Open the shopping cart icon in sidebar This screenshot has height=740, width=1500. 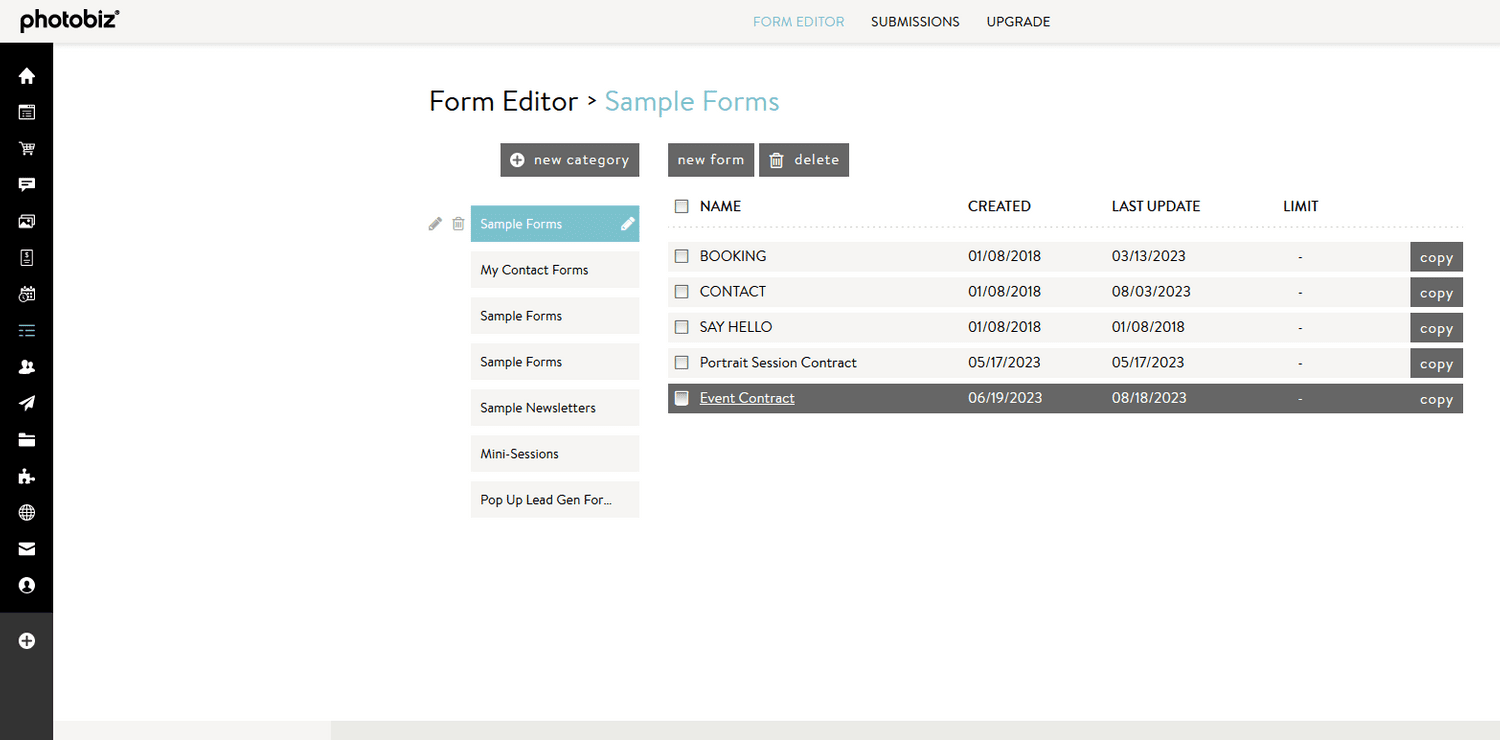point(27,149)
